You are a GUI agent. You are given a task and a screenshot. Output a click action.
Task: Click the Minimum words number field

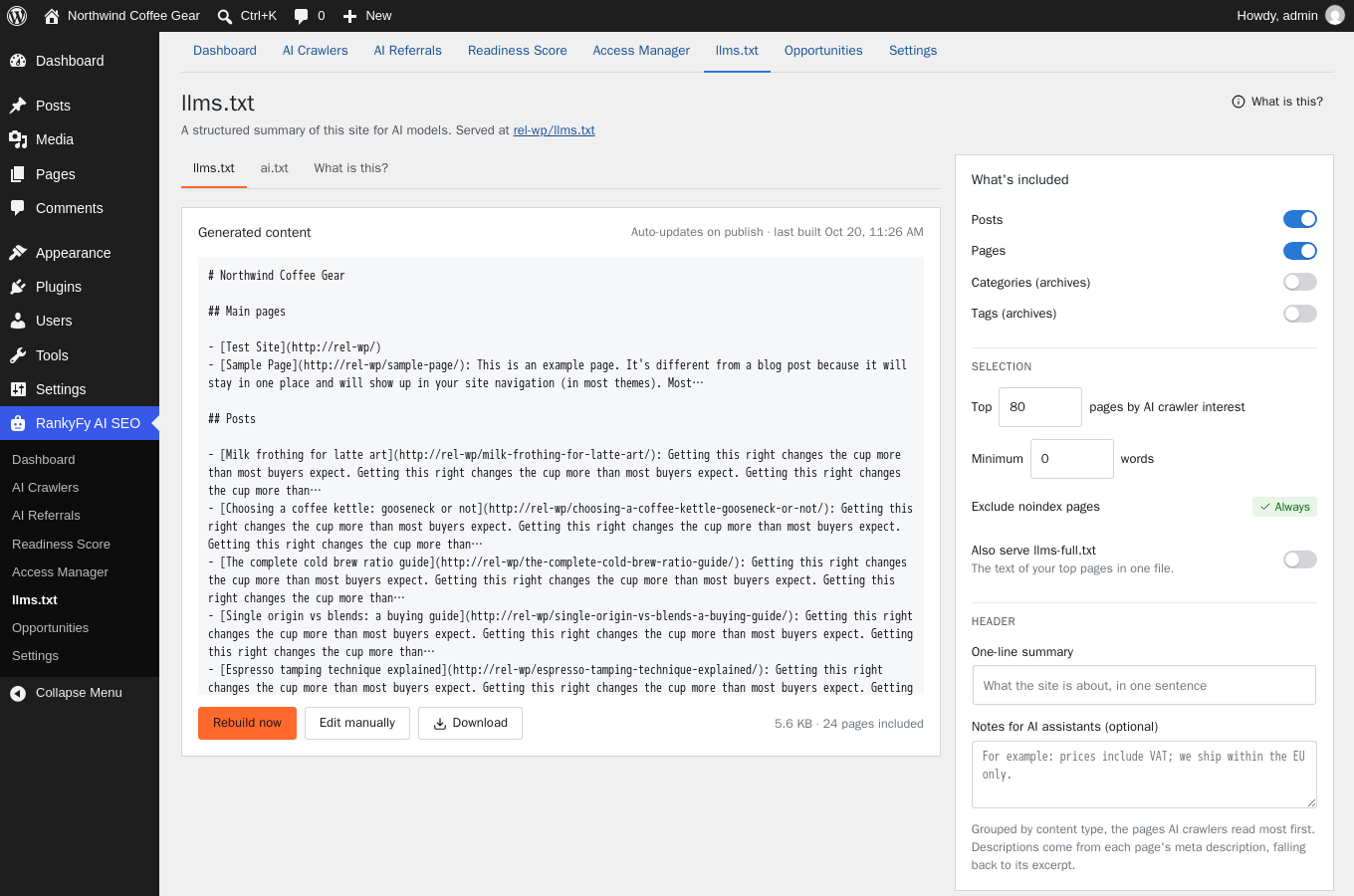[x=1072, y=459]
